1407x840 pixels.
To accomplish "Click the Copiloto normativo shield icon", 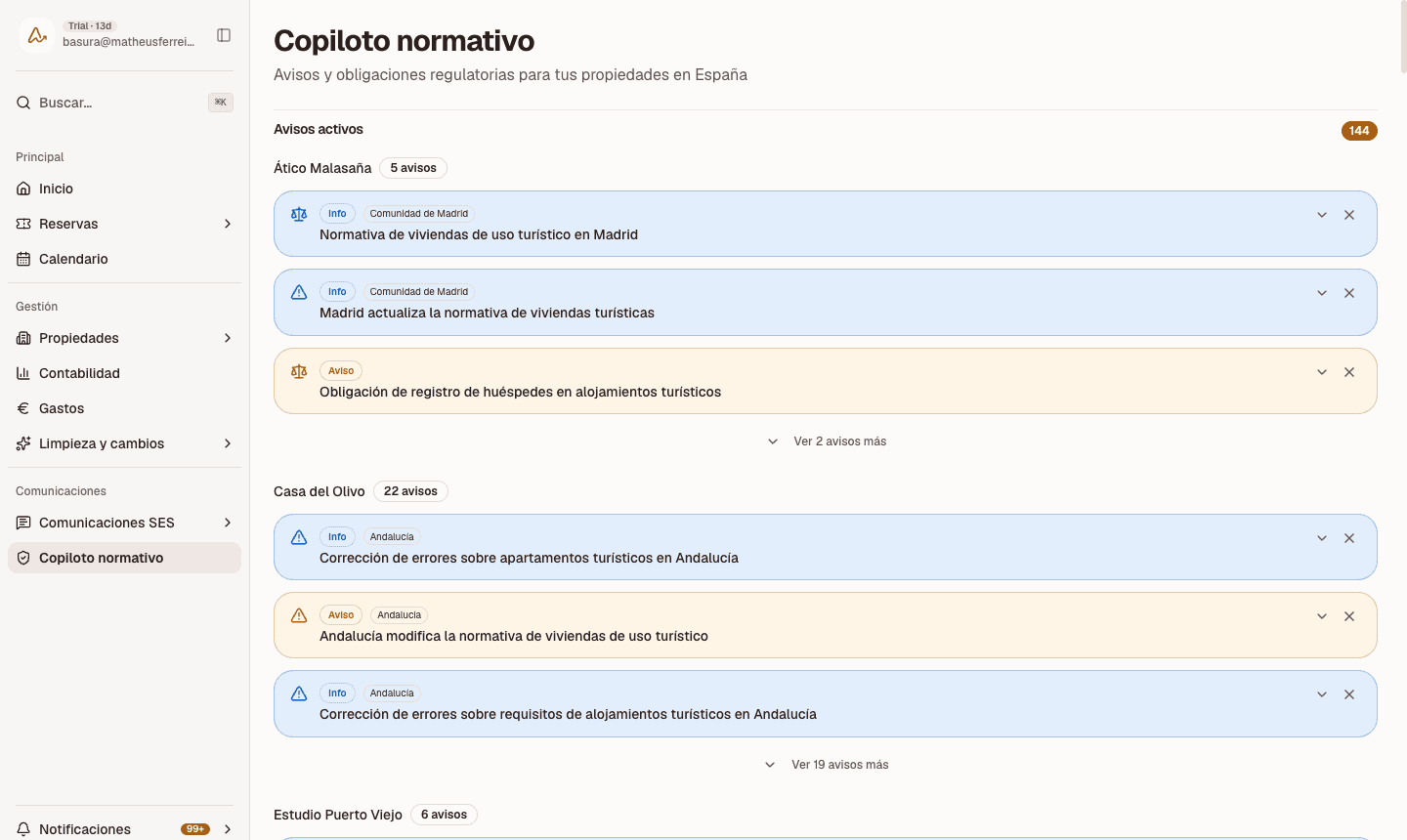I will (x=23, y=558).
